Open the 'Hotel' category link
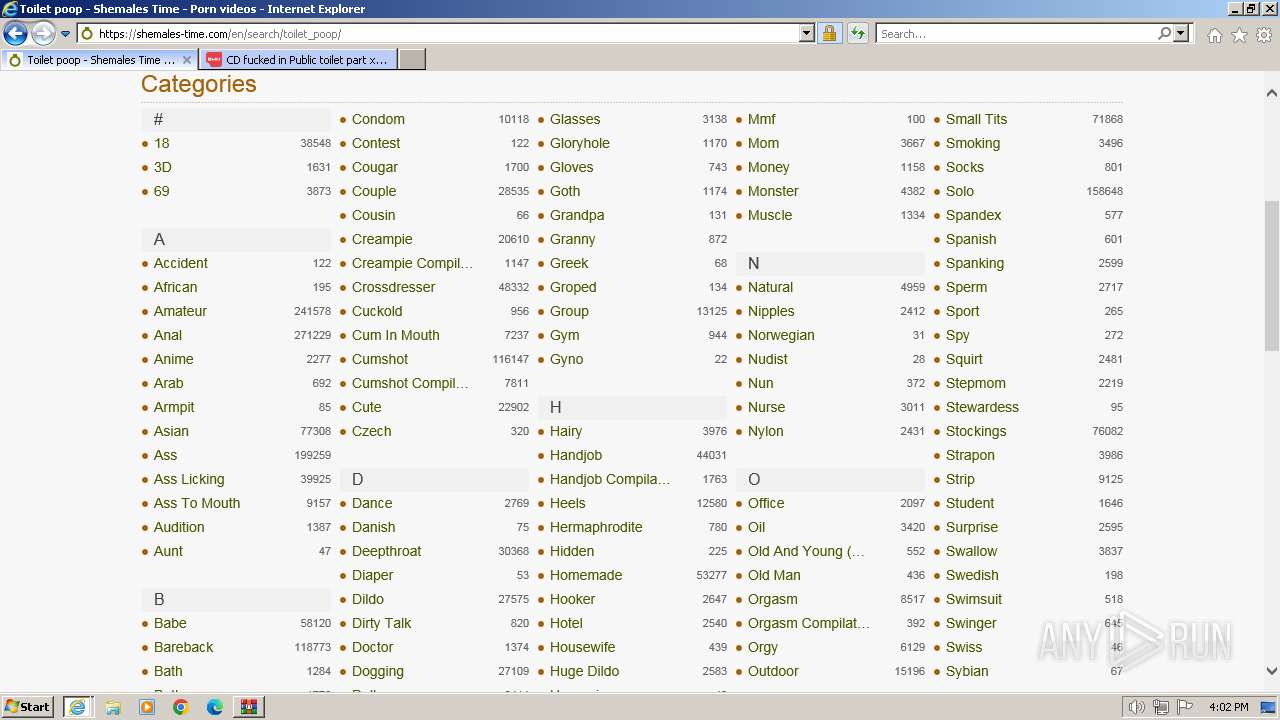This screenshot has width=1280, height=720. click(x=566, y=623)
